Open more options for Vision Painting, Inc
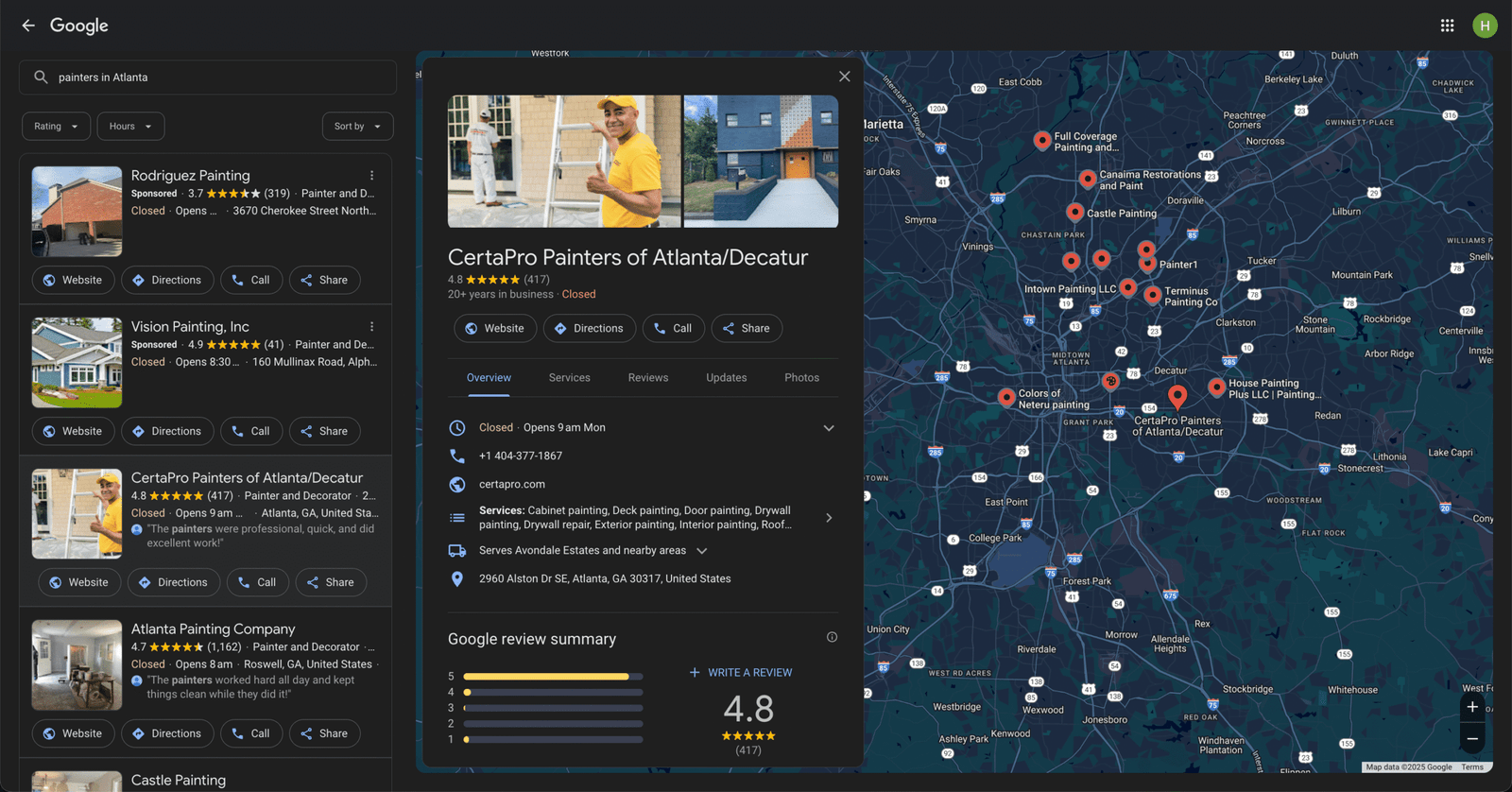 coord(372,327)
